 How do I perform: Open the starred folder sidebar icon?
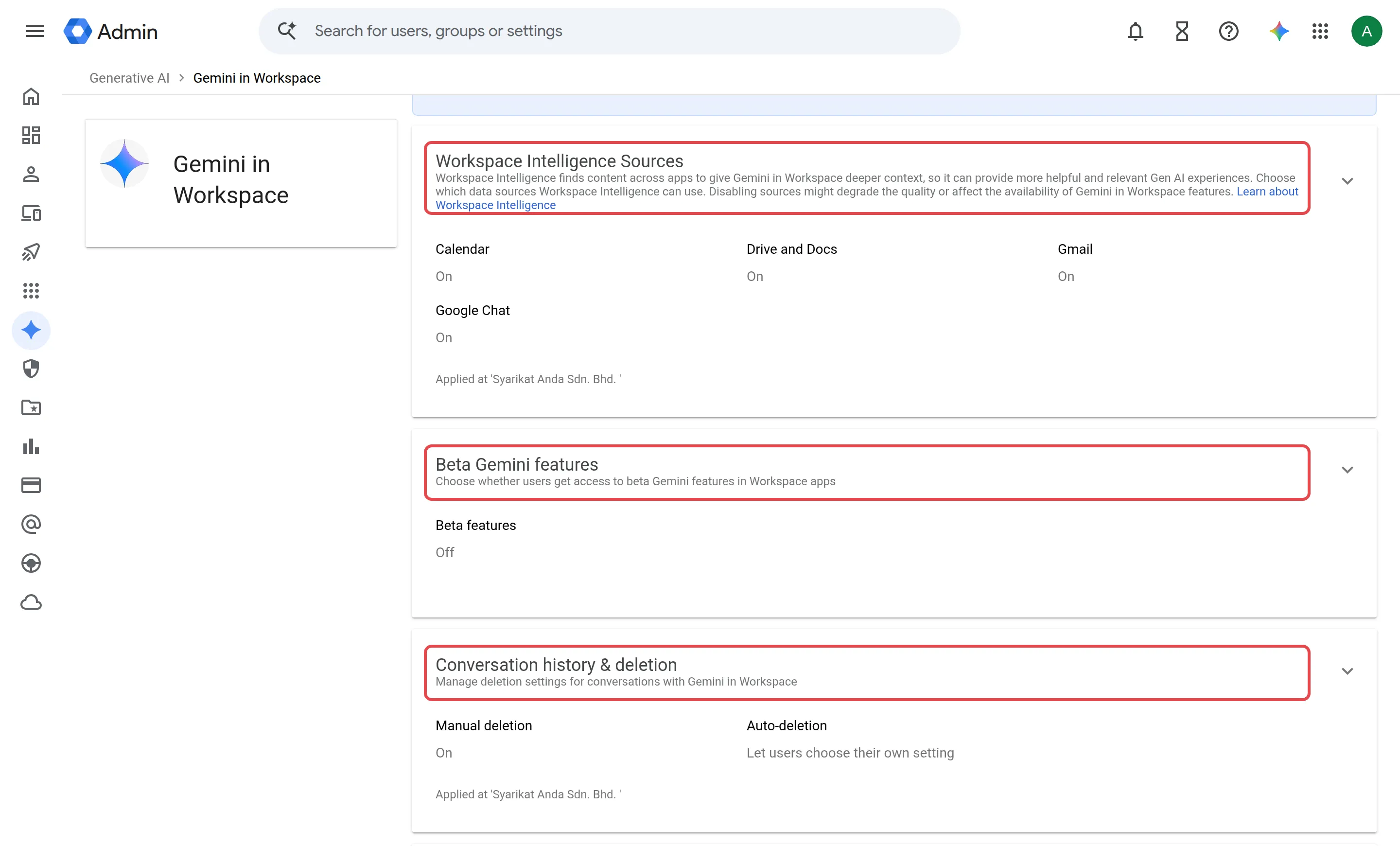pos(31,407)
